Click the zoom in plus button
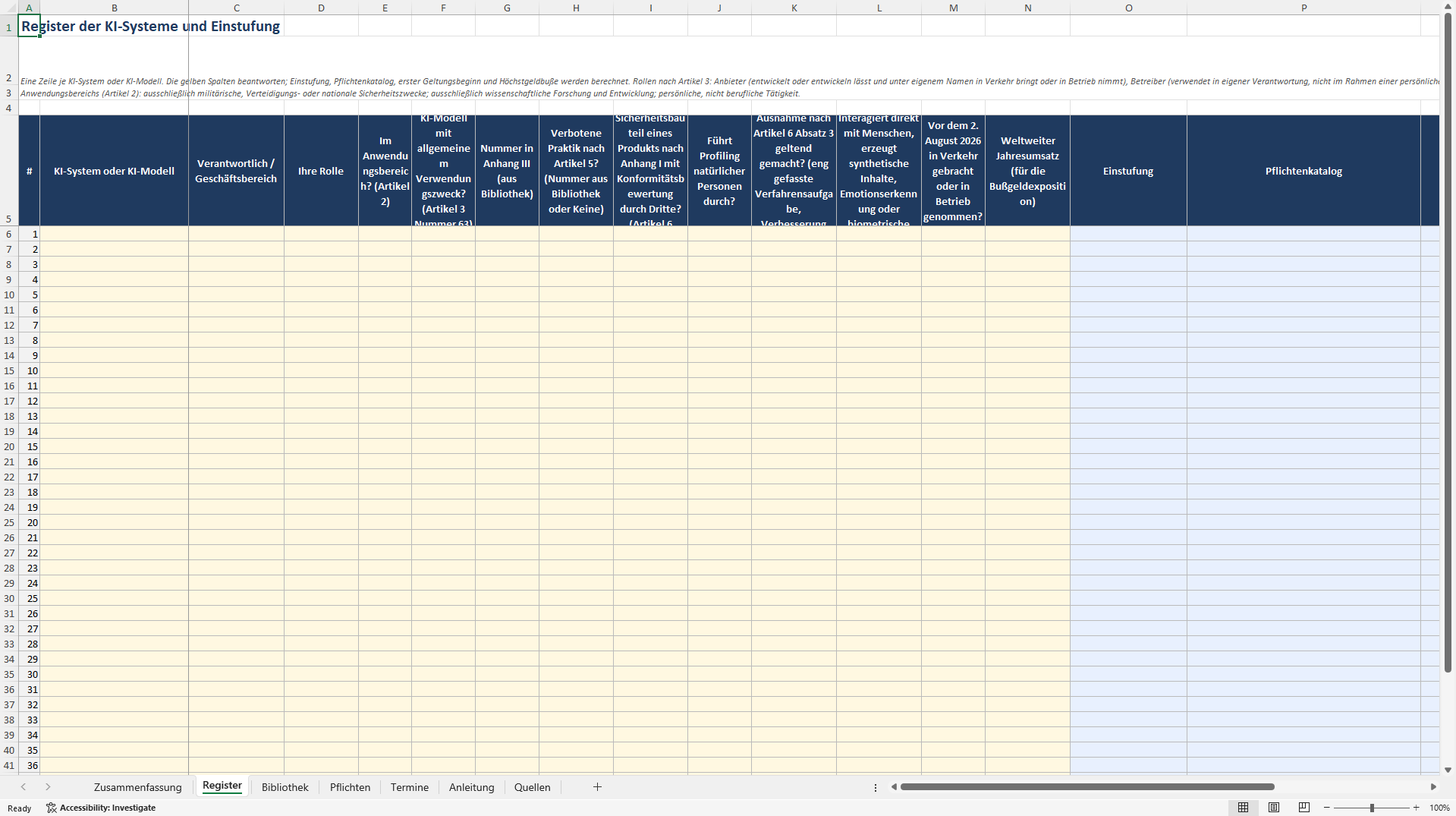Viewport: 1456px width, 816px height. pos(1416,808)
